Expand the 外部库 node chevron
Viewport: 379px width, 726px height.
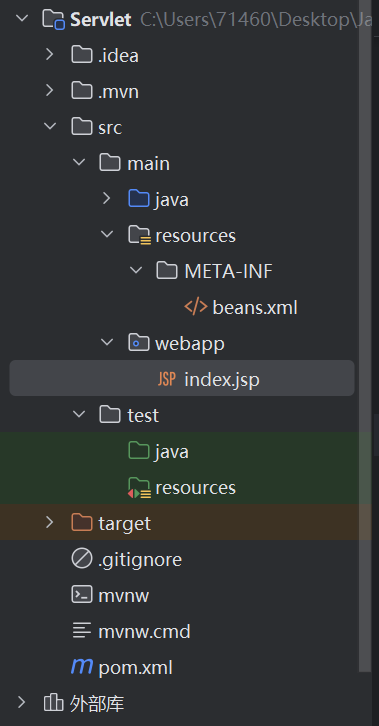(x=21, y=703)
